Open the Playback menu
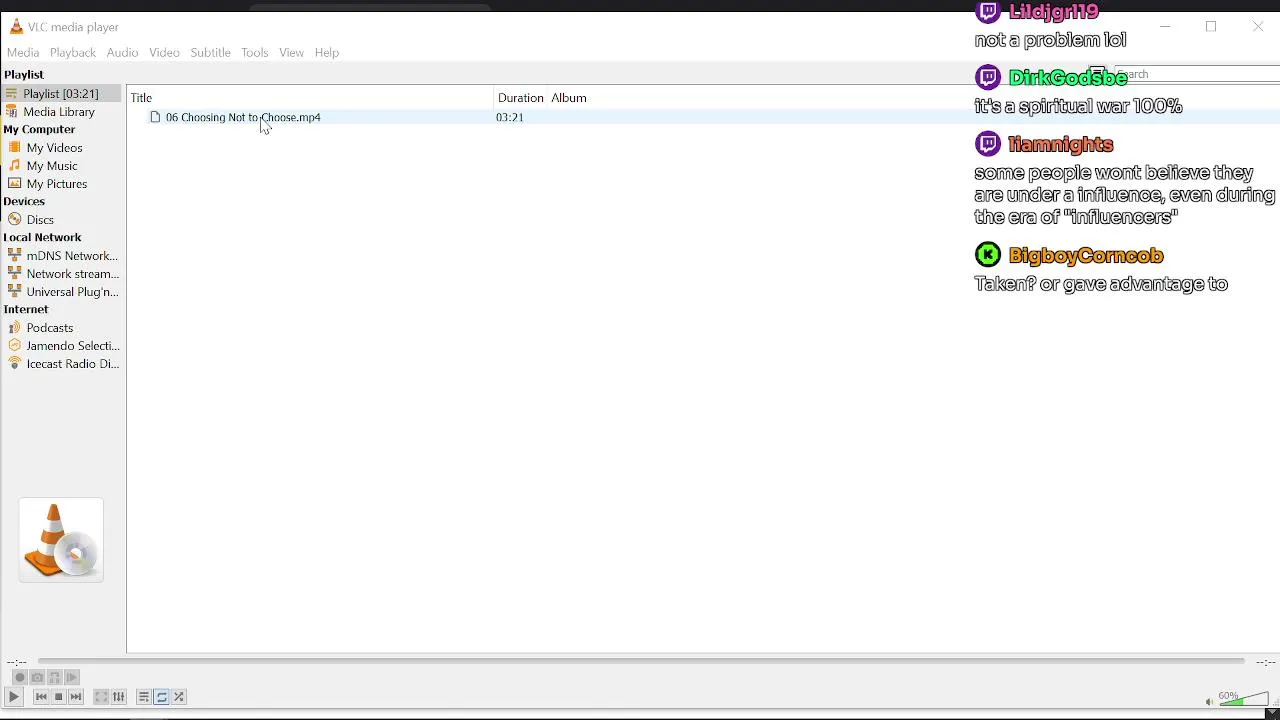 (73, 52)
